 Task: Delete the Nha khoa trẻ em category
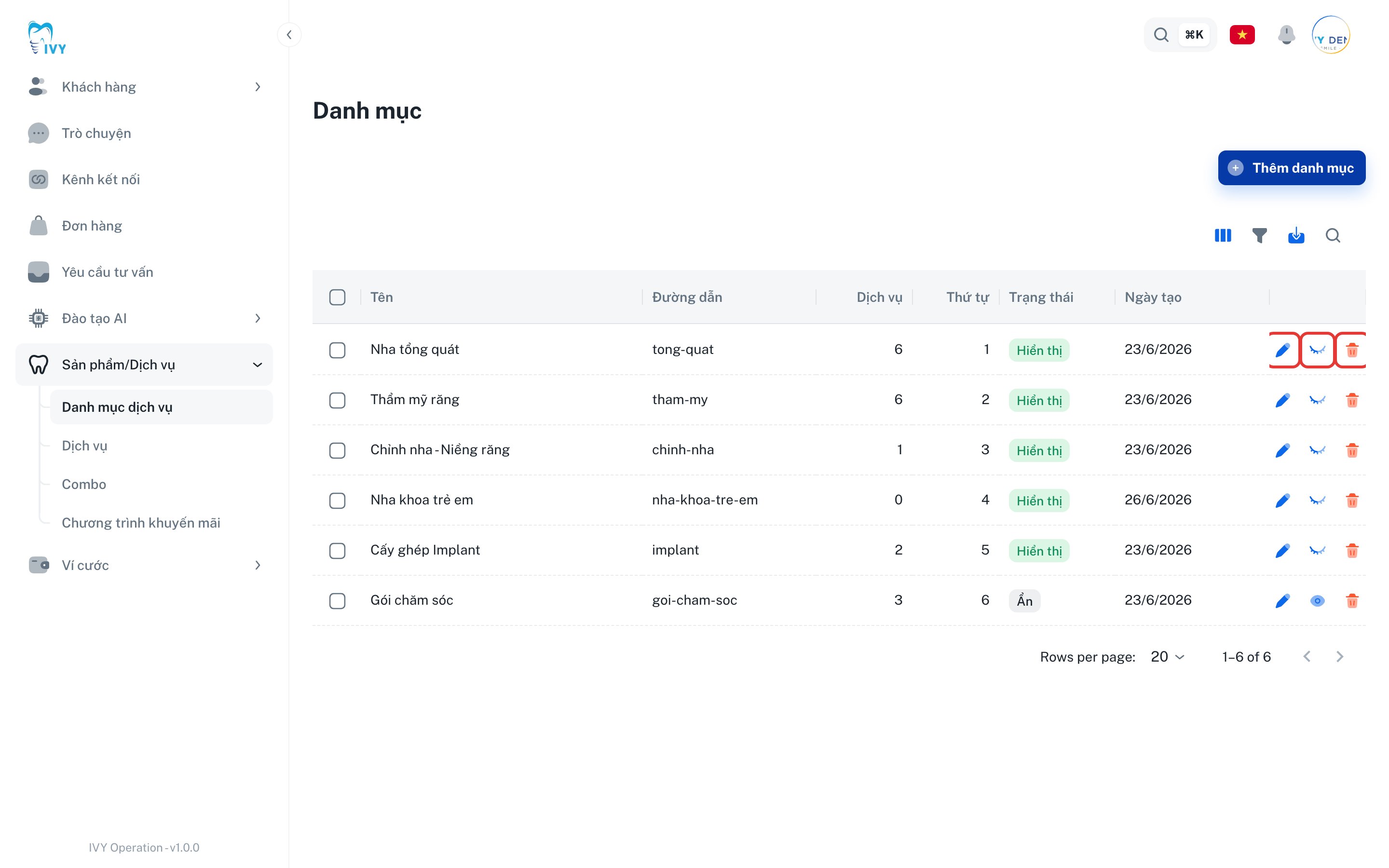[x=1352, y=501]
